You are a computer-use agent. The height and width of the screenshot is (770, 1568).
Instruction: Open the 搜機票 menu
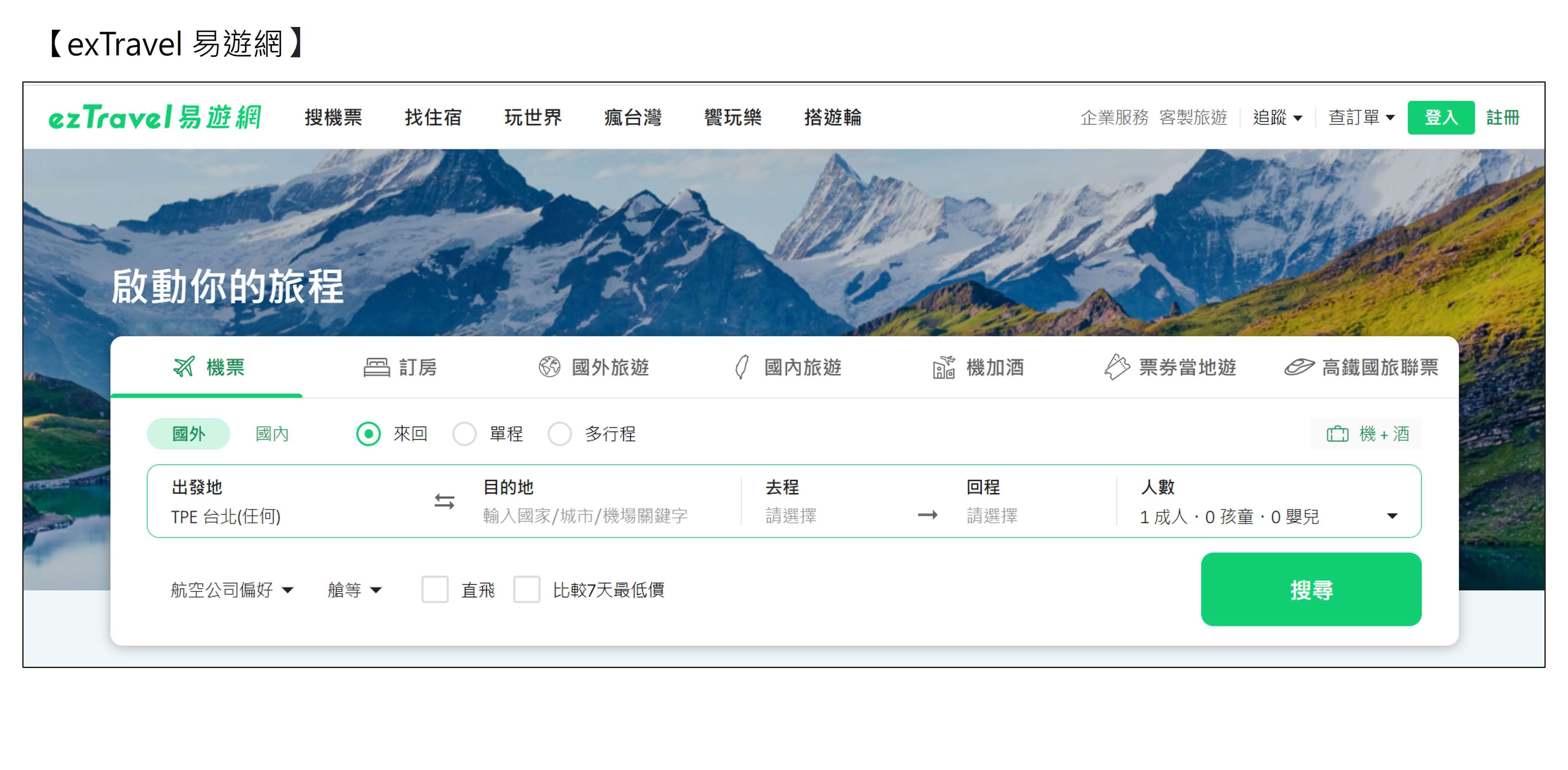click(333, 117)
